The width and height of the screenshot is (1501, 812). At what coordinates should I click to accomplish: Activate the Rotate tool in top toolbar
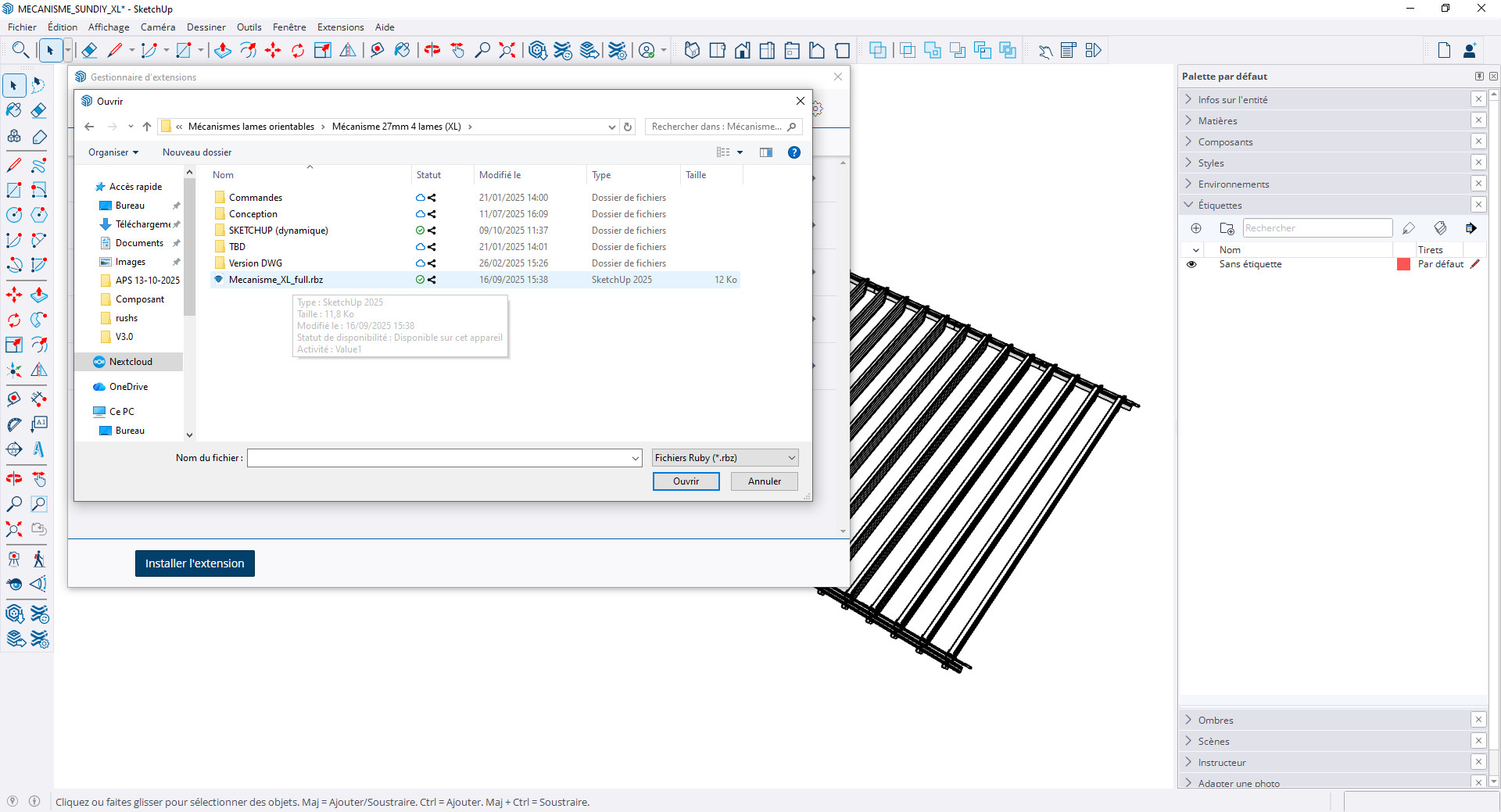(298, 51)
